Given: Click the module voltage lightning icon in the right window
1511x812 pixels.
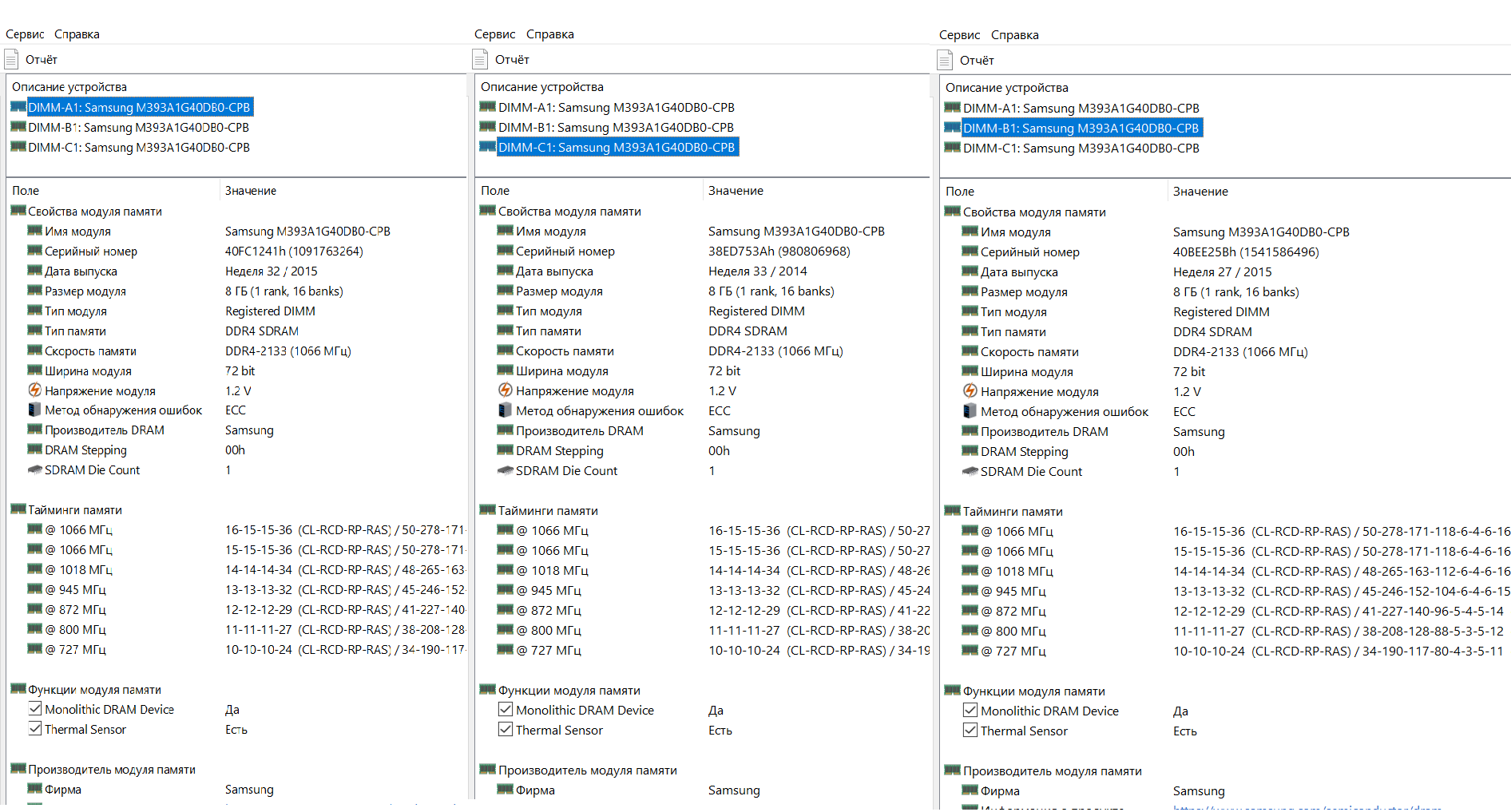Looking at the screenshot, I should 970,391.
